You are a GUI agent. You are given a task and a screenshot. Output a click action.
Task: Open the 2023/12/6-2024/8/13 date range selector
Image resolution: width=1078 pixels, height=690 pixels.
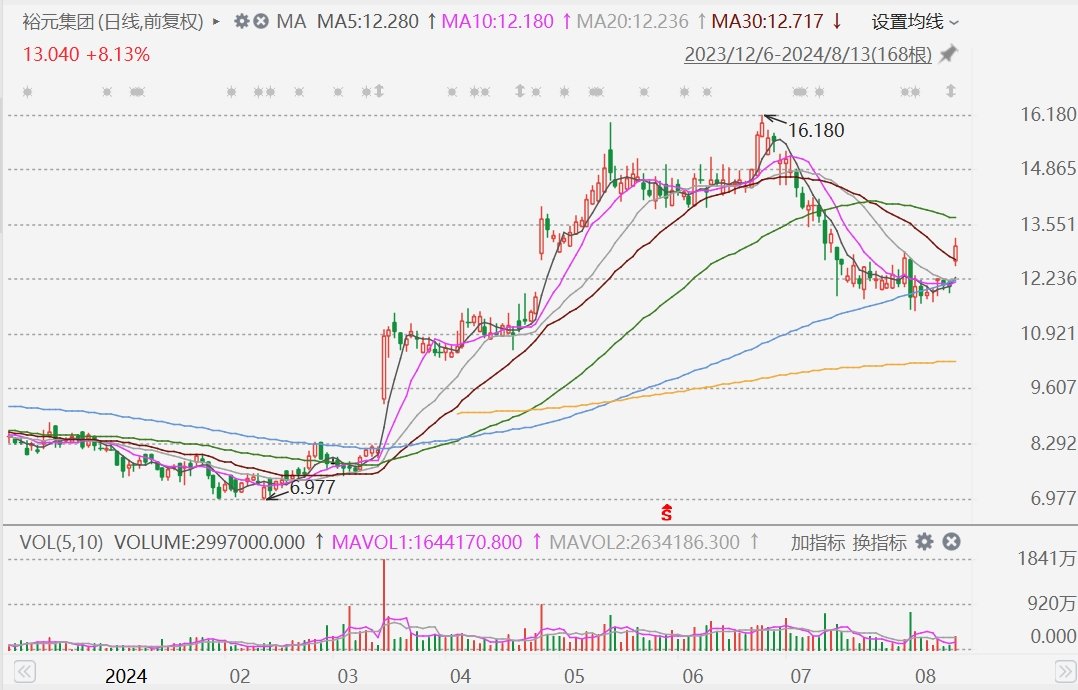[807, 54]
